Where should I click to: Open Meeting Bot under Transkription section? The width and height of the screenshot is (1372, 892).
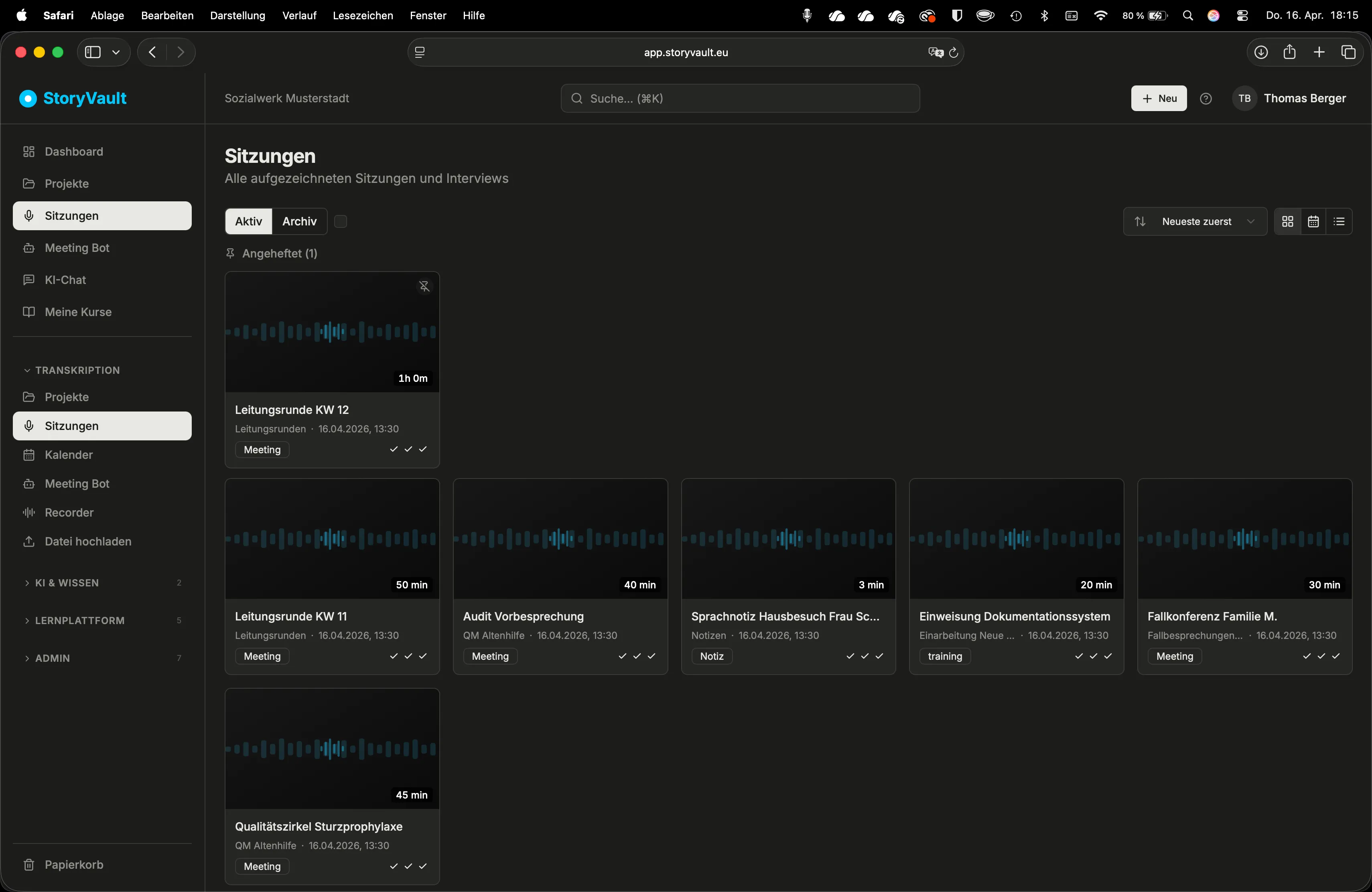pos(102,484)
